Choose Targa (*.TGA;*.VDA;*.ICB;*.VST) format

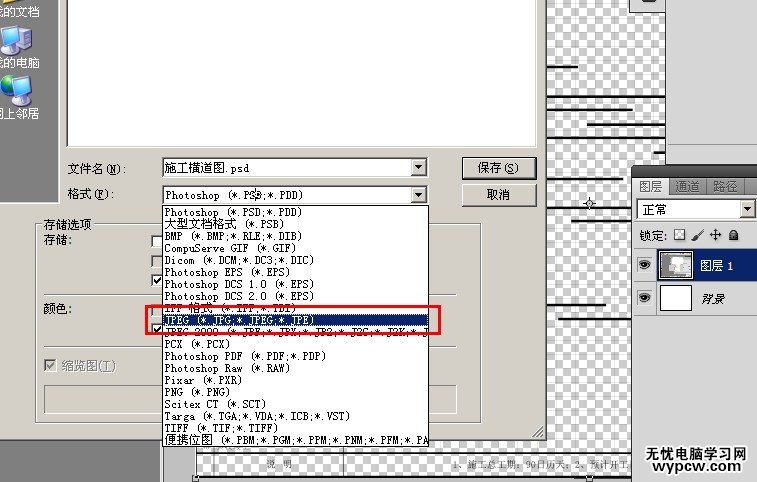tap(295, 416)
